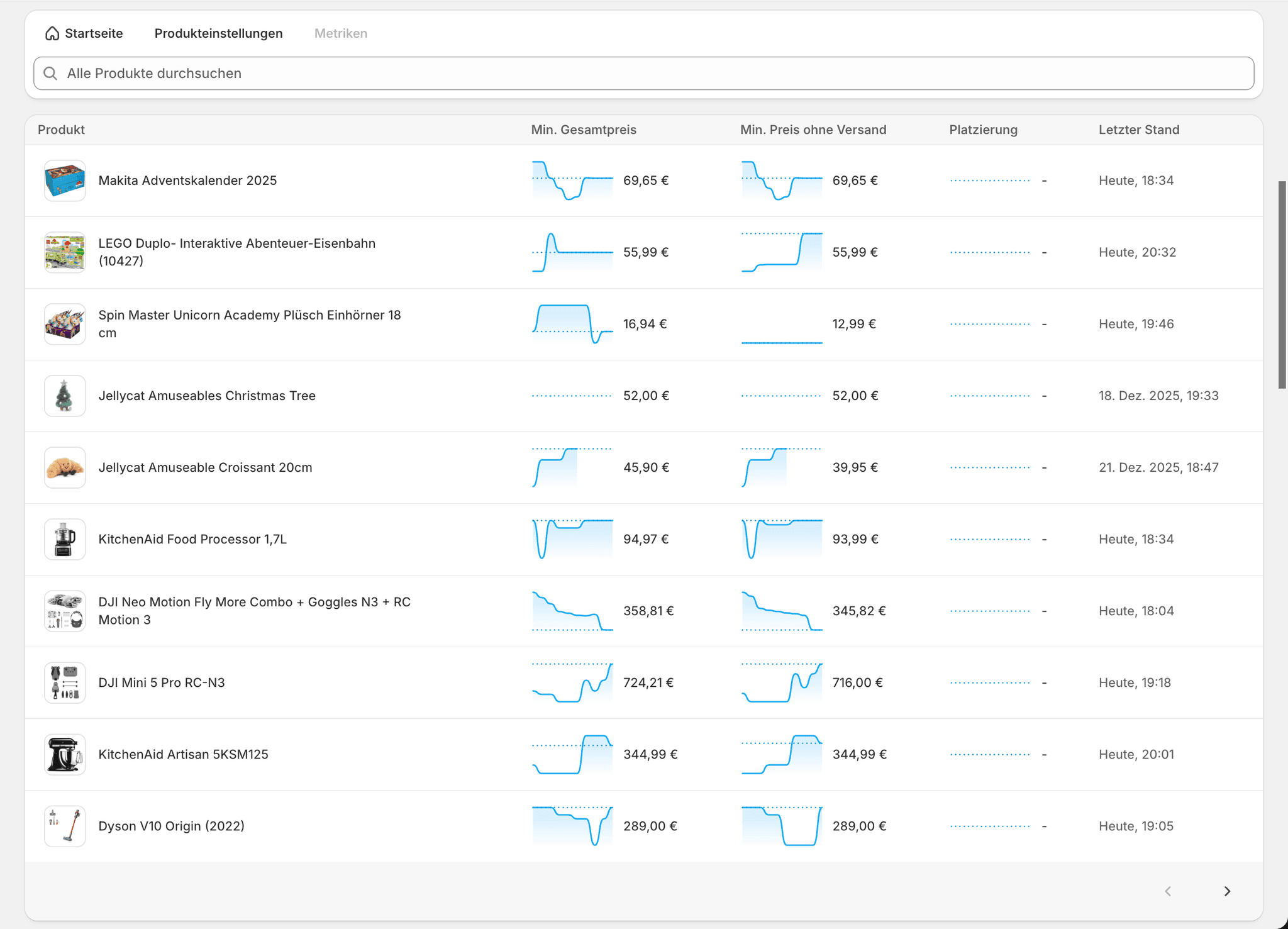This screenshot has width=1288, height=929.
Task: Click the page vertical scrollbar
Action: pyautogui.click(x=1282, y=285)
